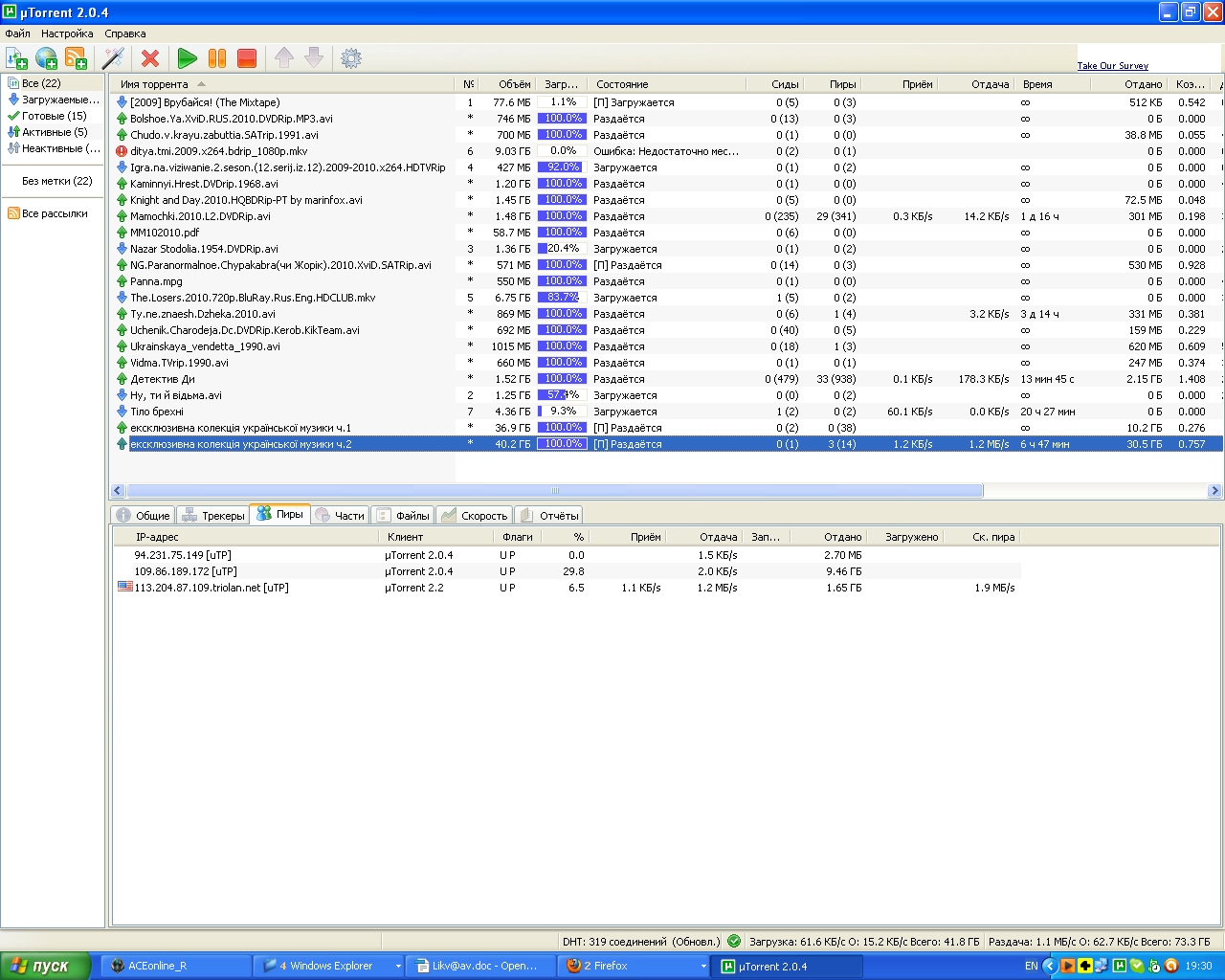Click green seeding arrow of Panna.mpg
This screenshot has height=980, width=1225.
(122, 281)
